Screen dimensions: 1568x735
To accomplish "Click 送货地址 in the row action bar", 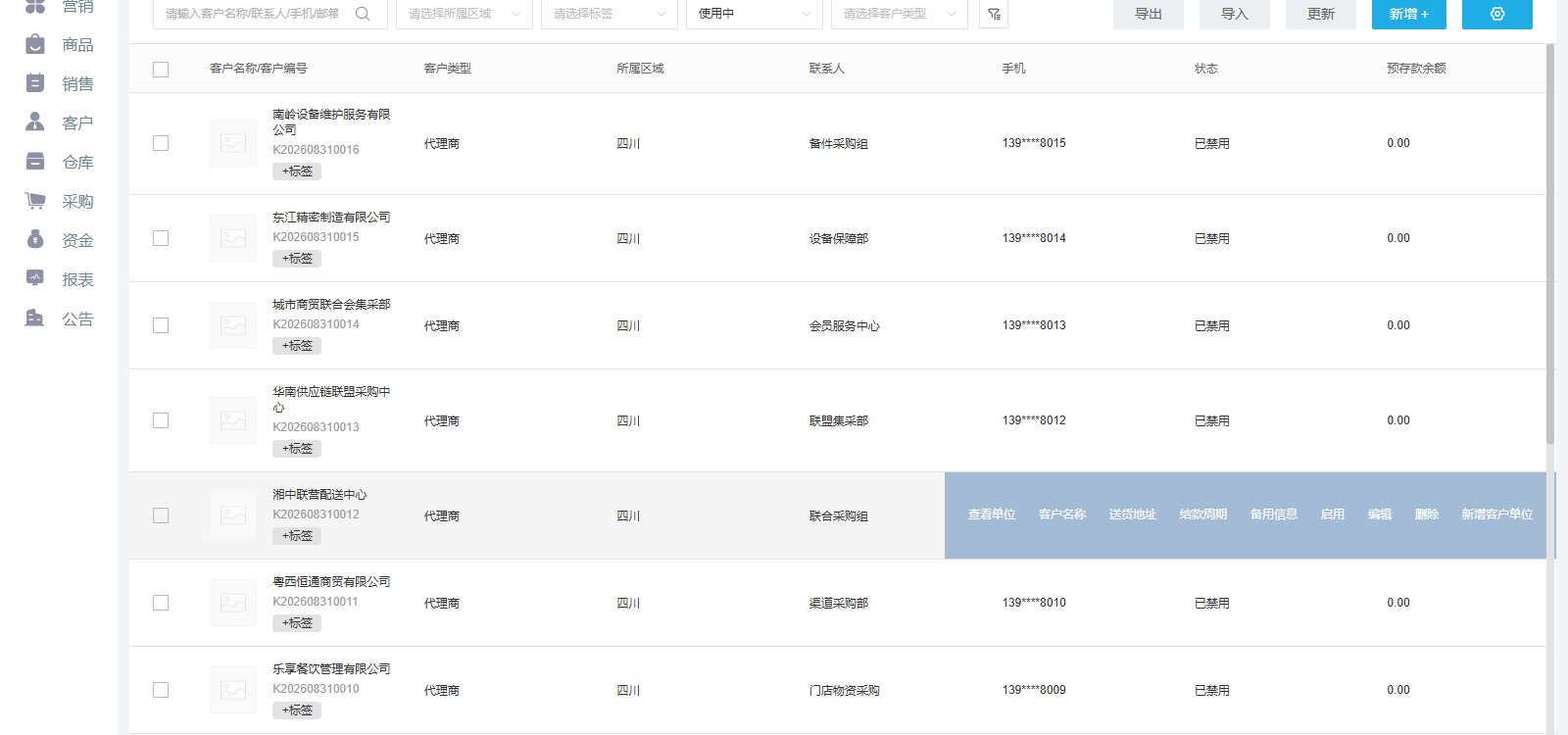I will pos(1133,514).
